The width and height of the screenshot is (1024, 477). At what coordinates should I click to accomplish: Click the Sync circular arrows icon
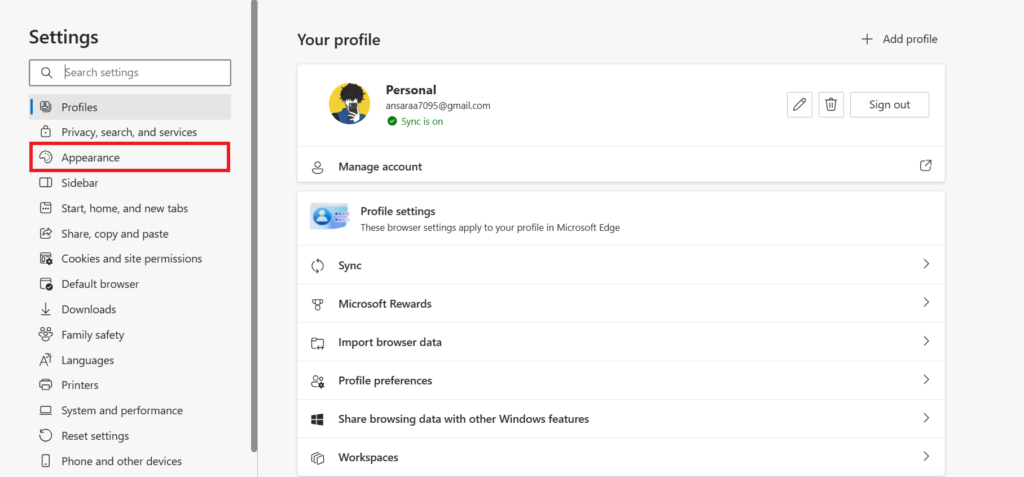pyautogui.click(x=318, y=265)
